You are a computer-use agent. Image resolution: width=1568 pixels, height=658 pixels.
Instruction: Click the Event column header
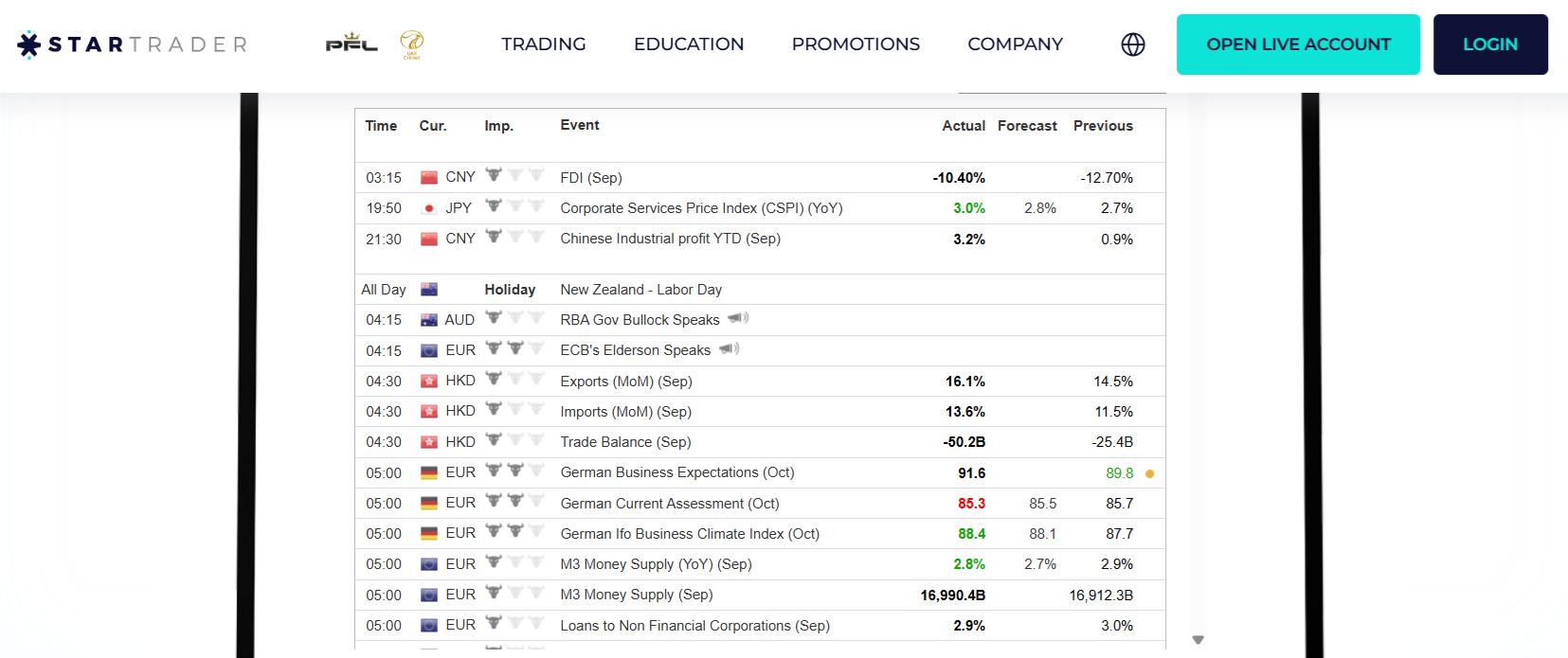(580, 125)
